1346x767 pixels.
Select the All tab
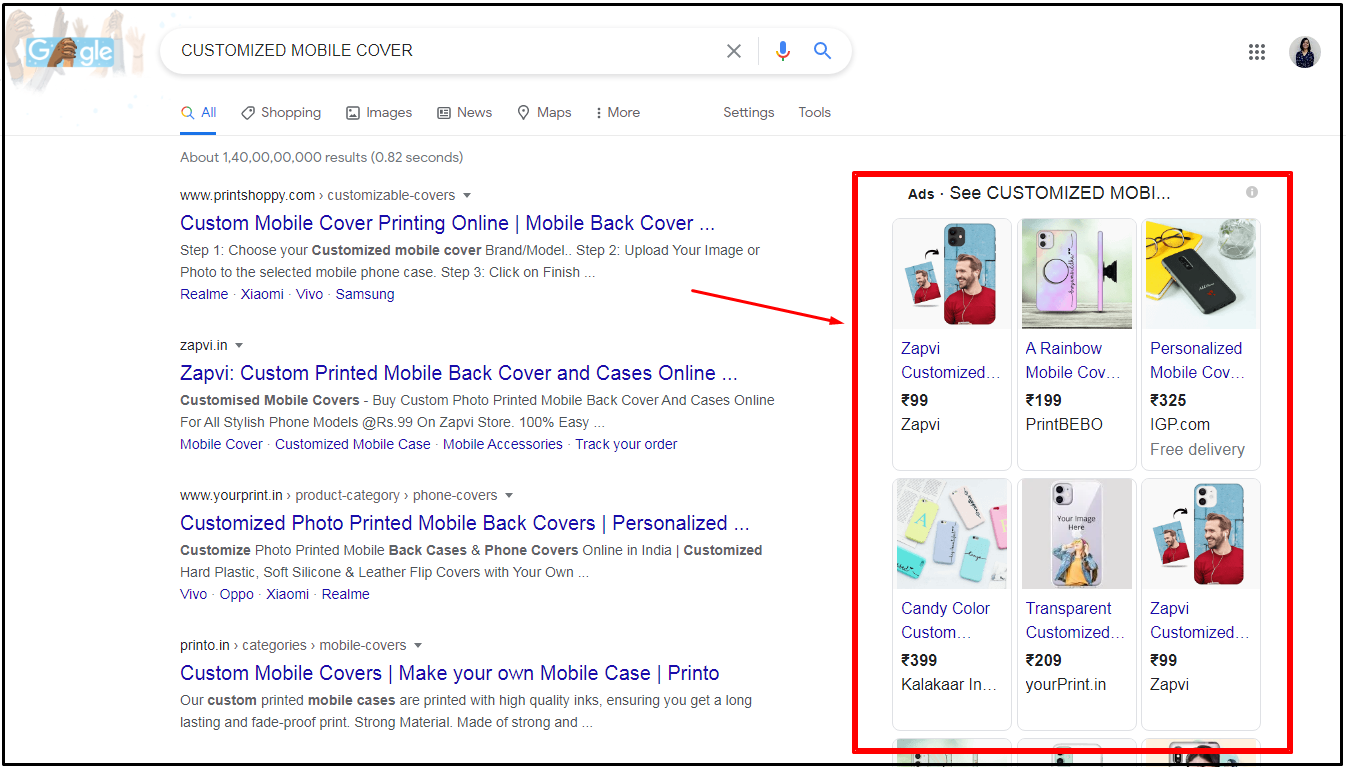(x=199, y=113)
